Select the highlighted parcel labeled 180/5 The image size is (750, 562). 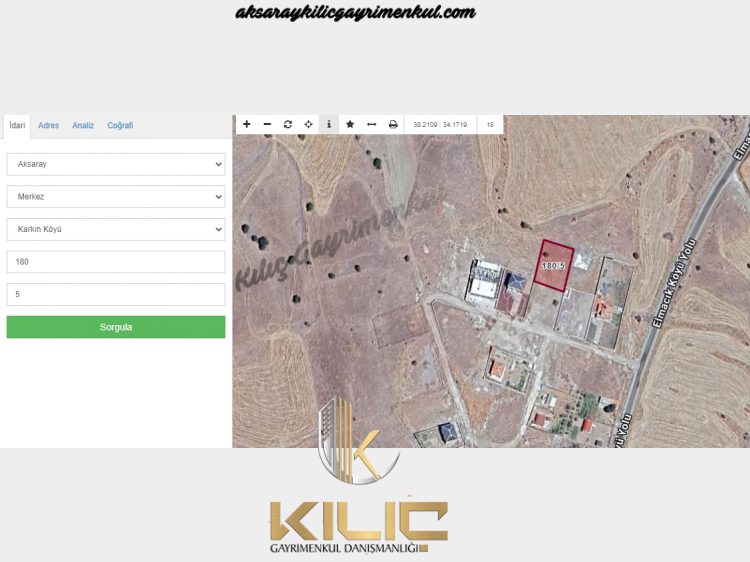pos(553,265)
